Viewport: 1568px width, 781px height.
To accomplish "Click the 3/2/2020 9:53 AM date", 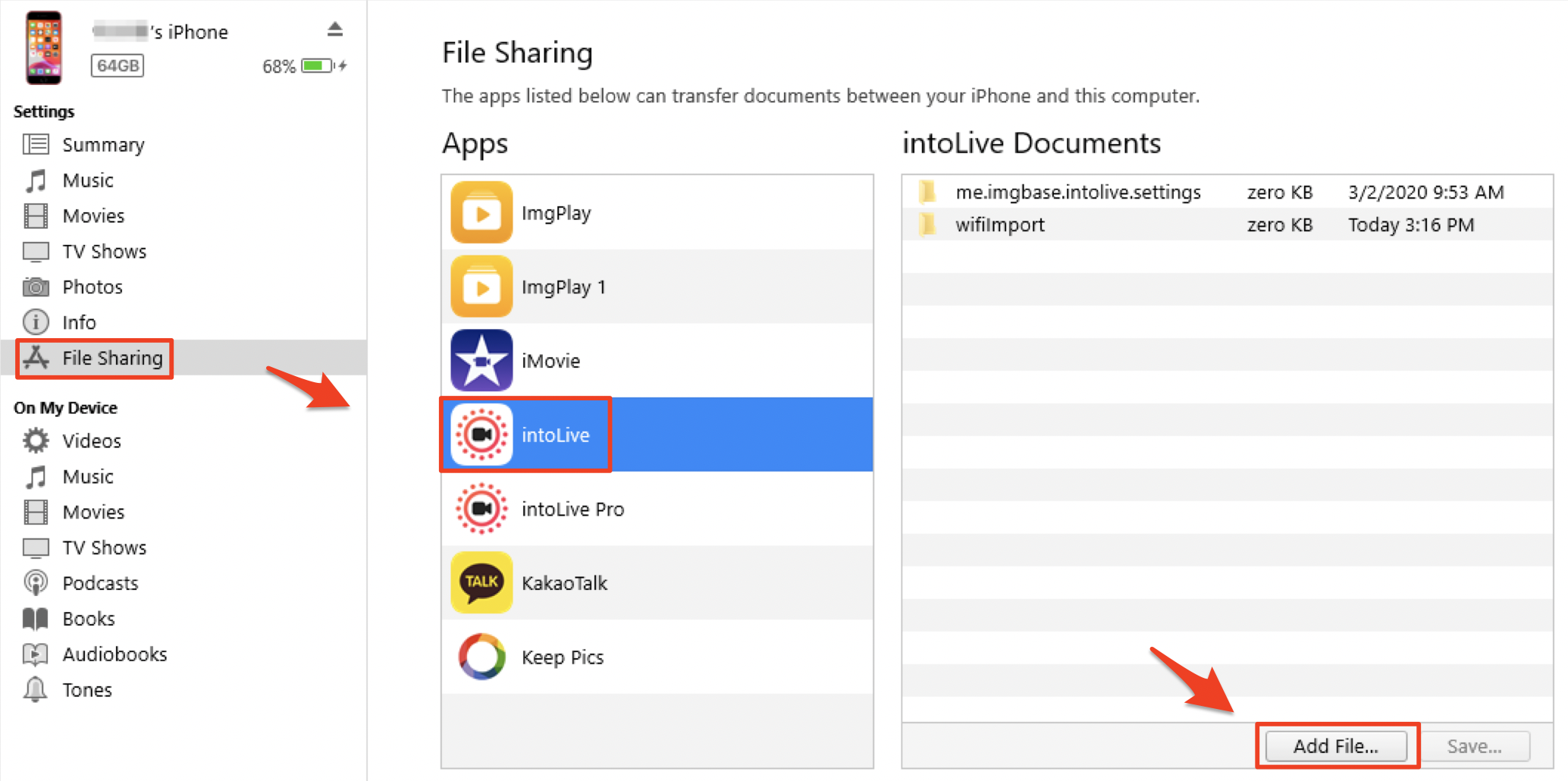I will [x=1425, y=192].
